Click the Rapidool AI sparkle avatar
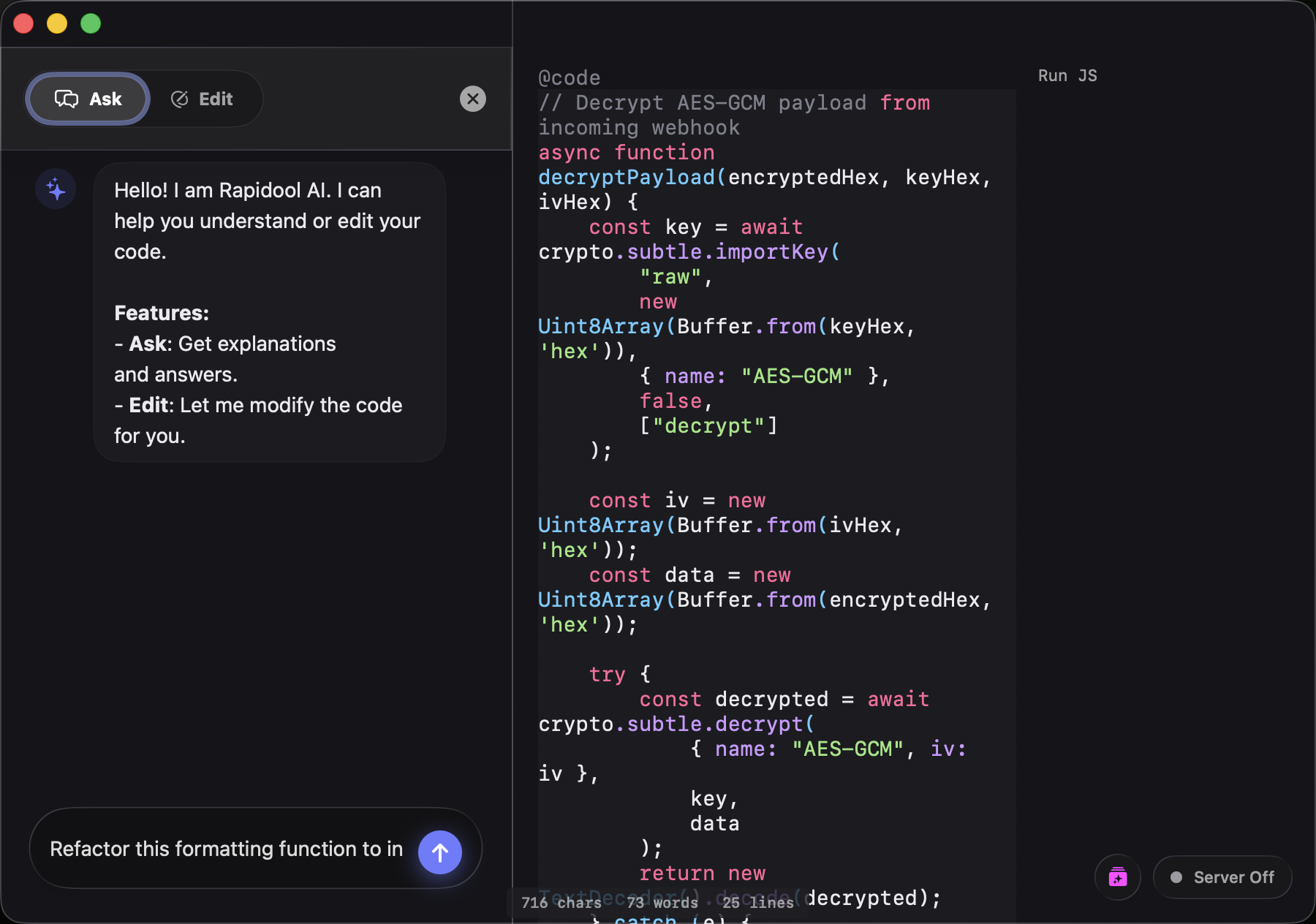Image resolution: width=1316 pixels, height=924 pixels. (56, 189)
